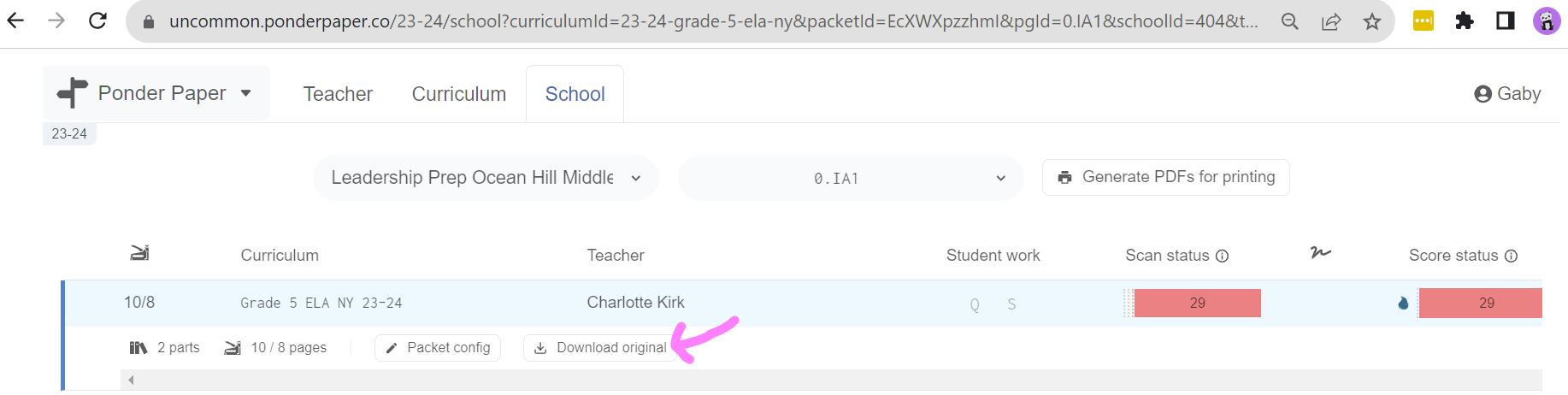The height and width of the screenshot is (395, 1568).
Task: Click the red Scan status bar showing 29
Action: click(x=1197, y=304)
